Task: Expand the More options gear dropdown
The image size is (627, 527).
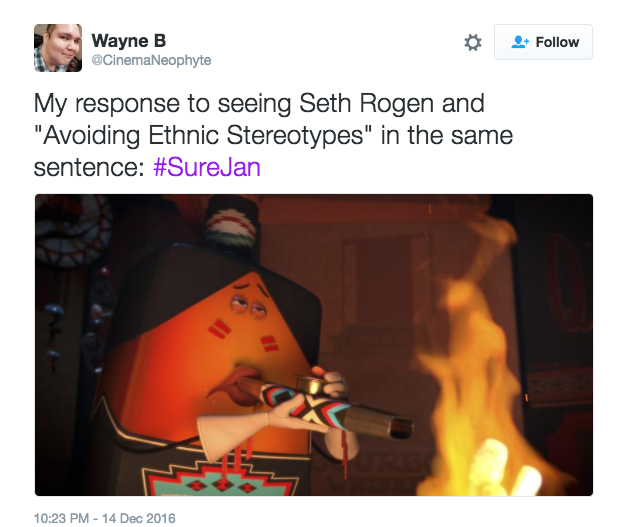Action: pos(473,42)
